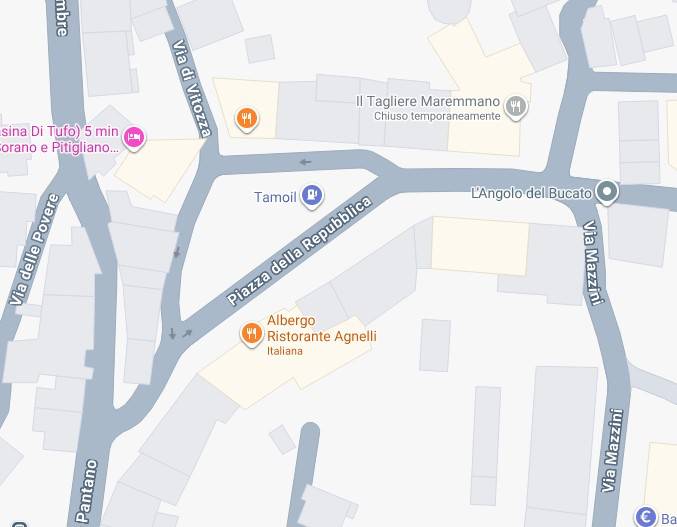The width and height of the screenshot is (677, 527).
Task: Click the Albergo Ristorante Agnelli label
Action: tap(322, 328)
